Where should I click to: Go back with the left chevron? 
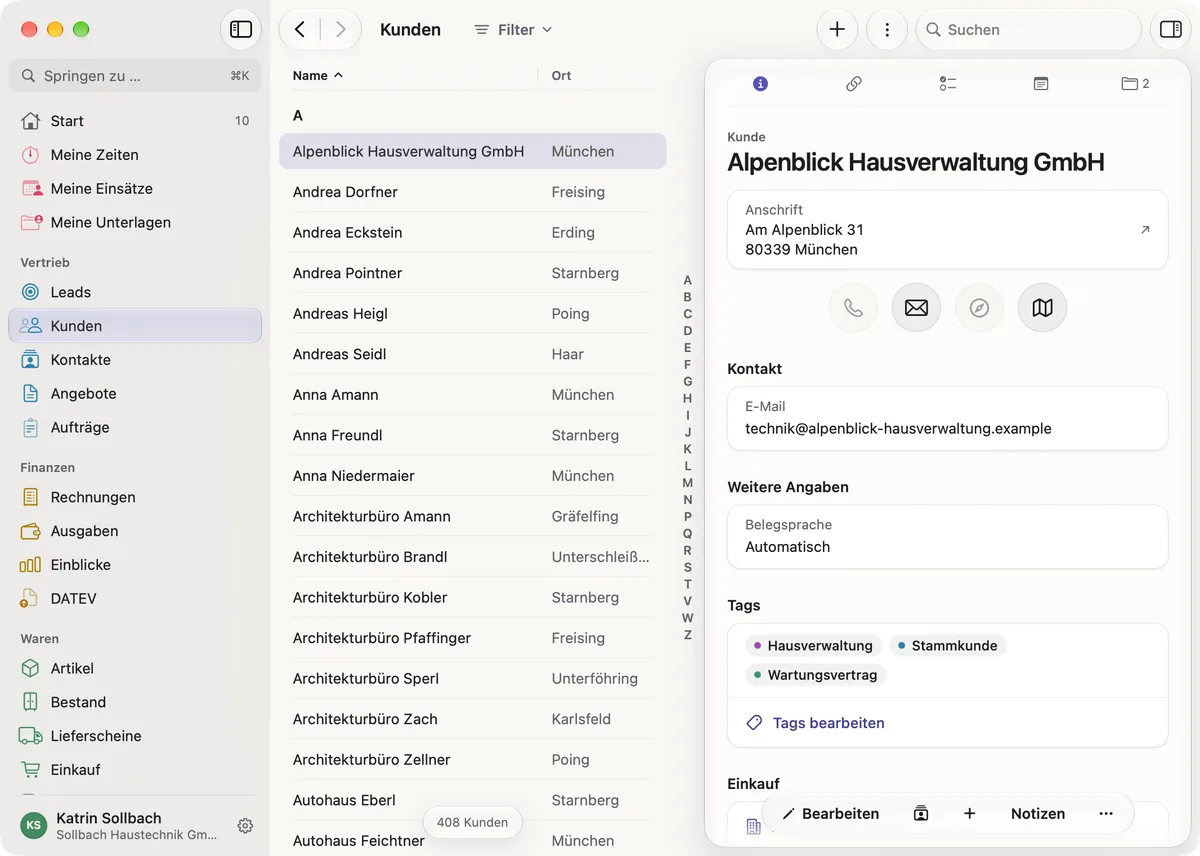pos(300,30)
